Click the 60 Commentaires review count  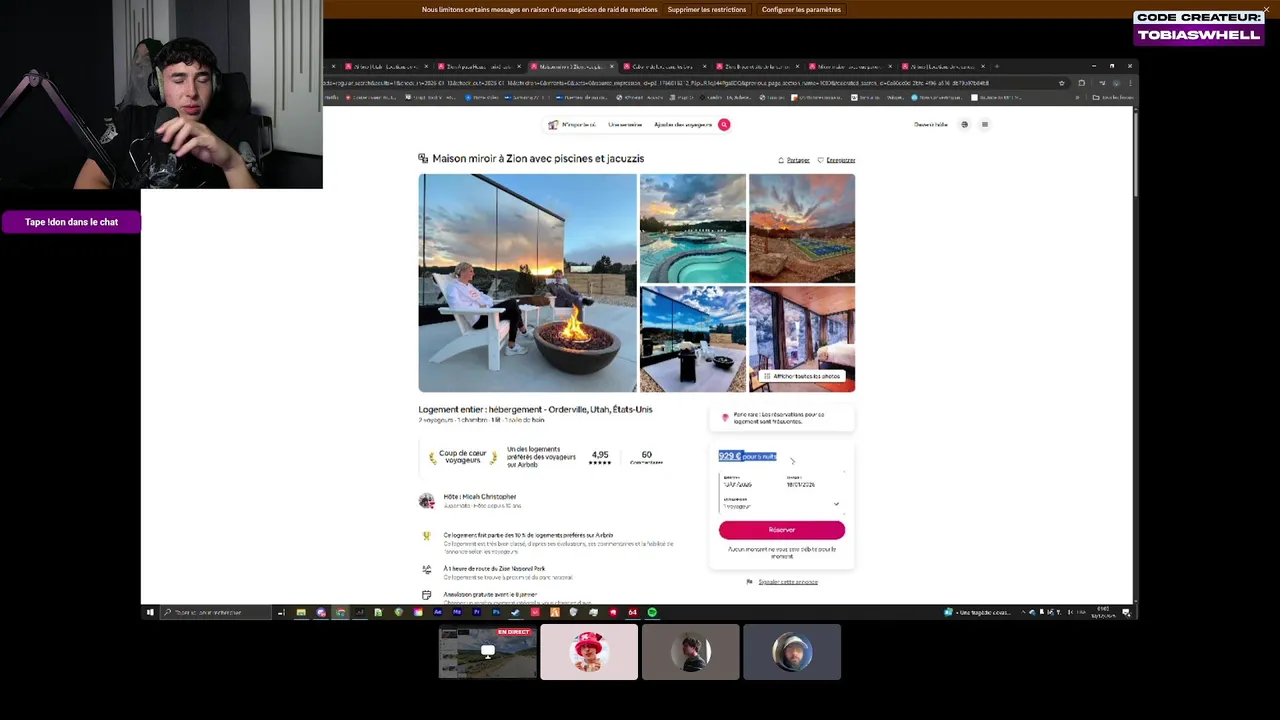coord(647,457)
